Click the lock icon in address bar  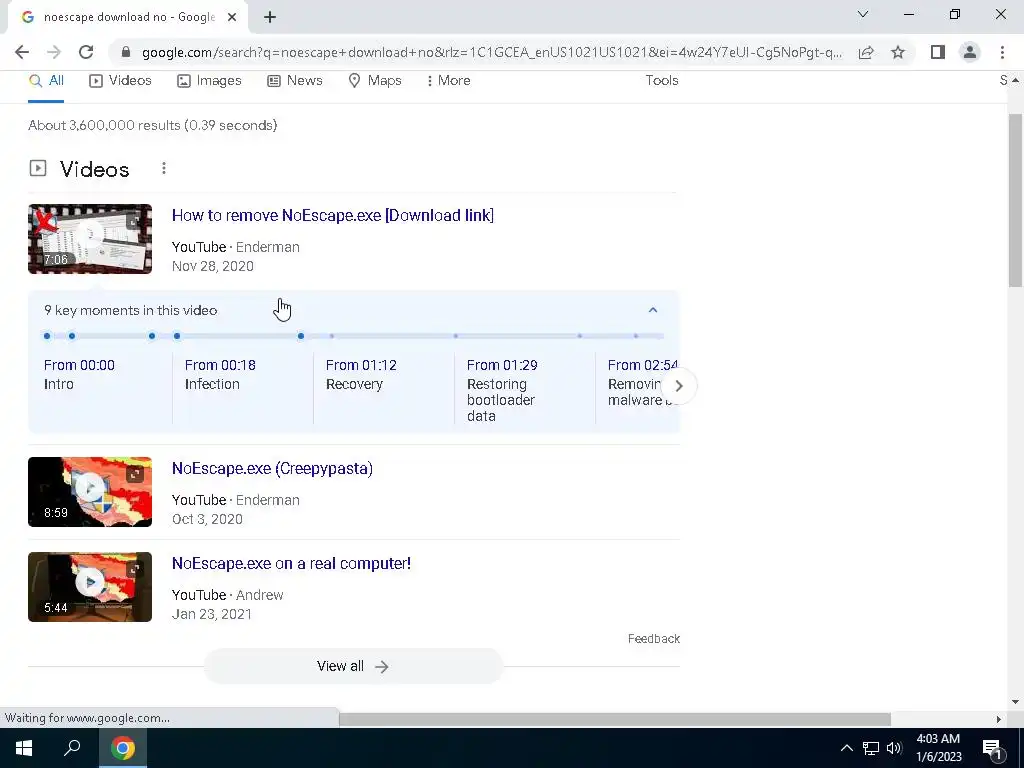126,52
